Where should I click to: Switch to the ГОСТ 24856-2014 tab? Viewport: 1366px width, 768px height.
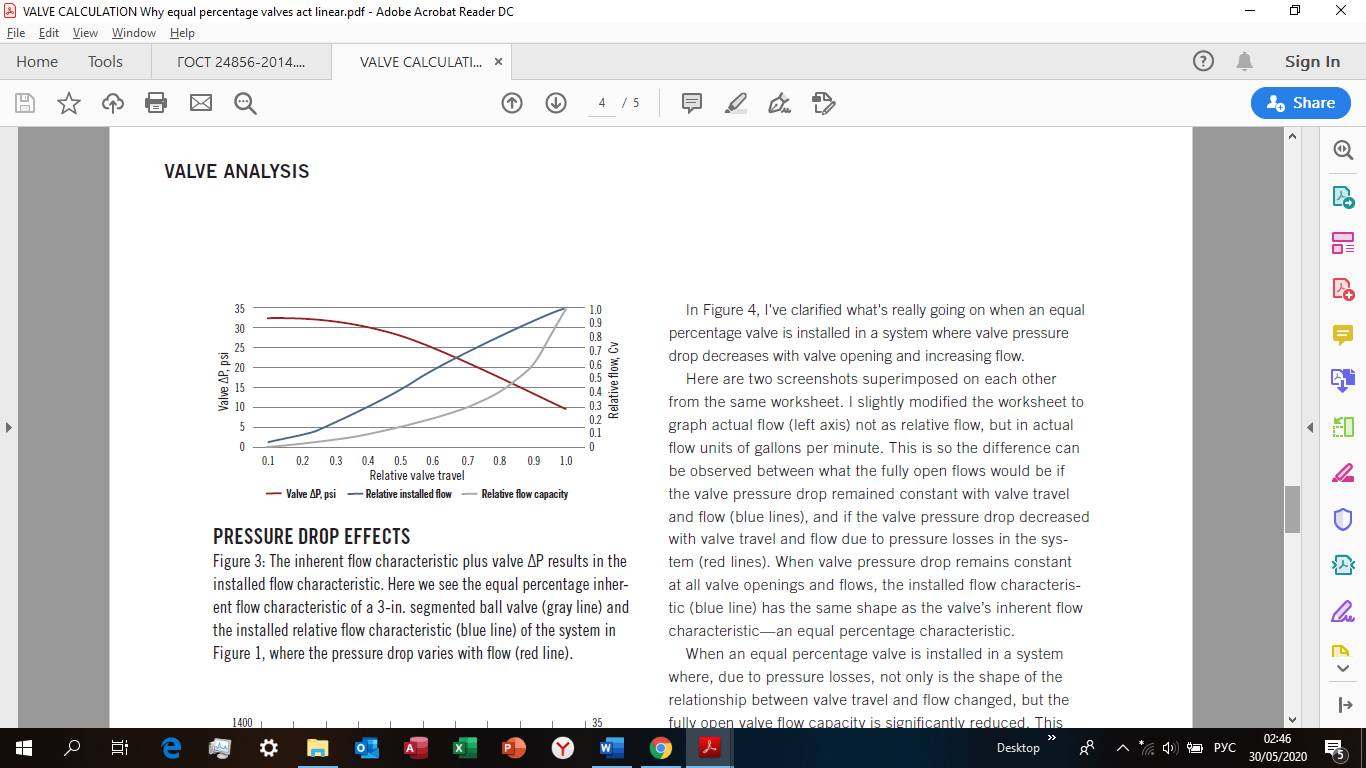pyautogui.click(x=240, y=62)
